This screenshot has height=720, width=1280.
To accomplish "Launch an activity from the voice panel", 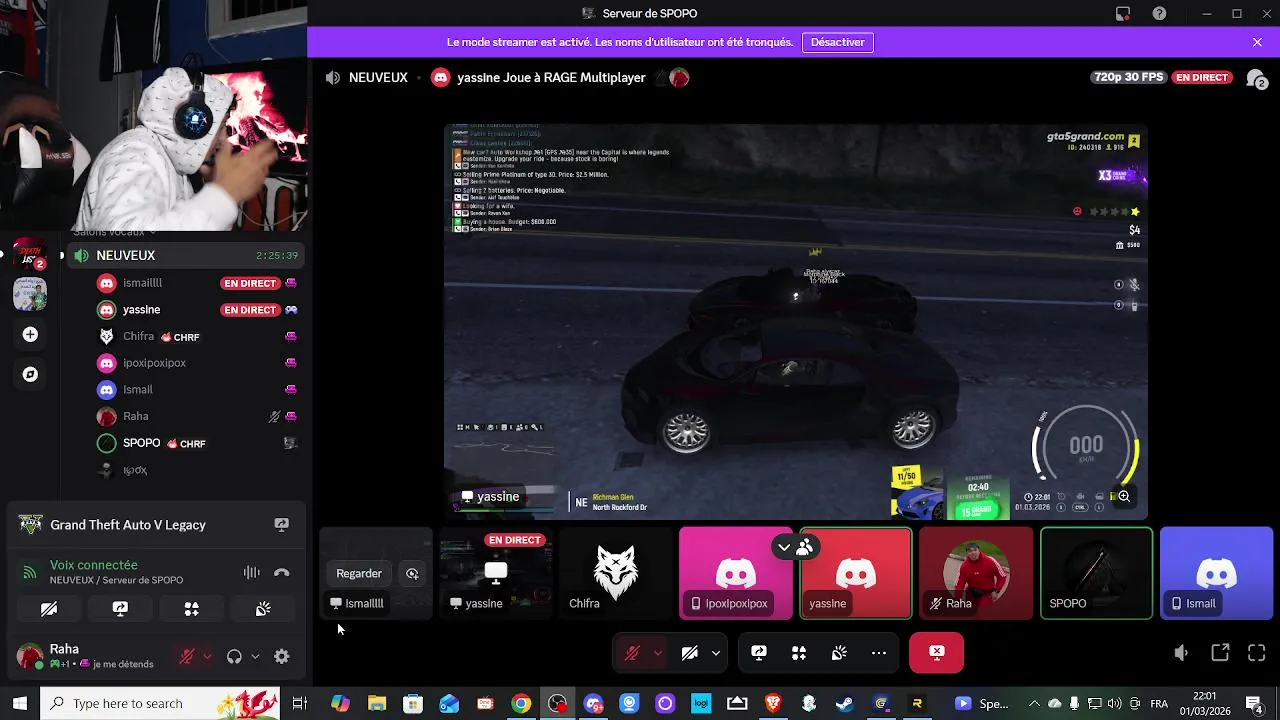I will click(x=191, y=608).
